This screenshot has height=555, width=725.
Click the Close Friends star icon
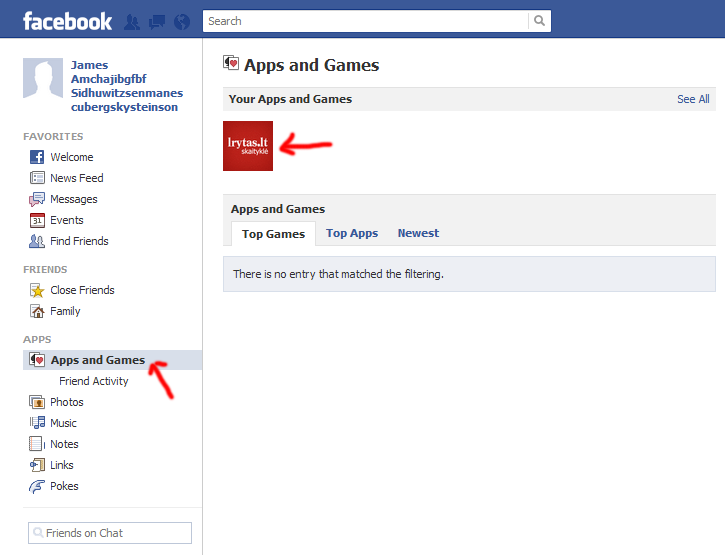coord(37,290)
